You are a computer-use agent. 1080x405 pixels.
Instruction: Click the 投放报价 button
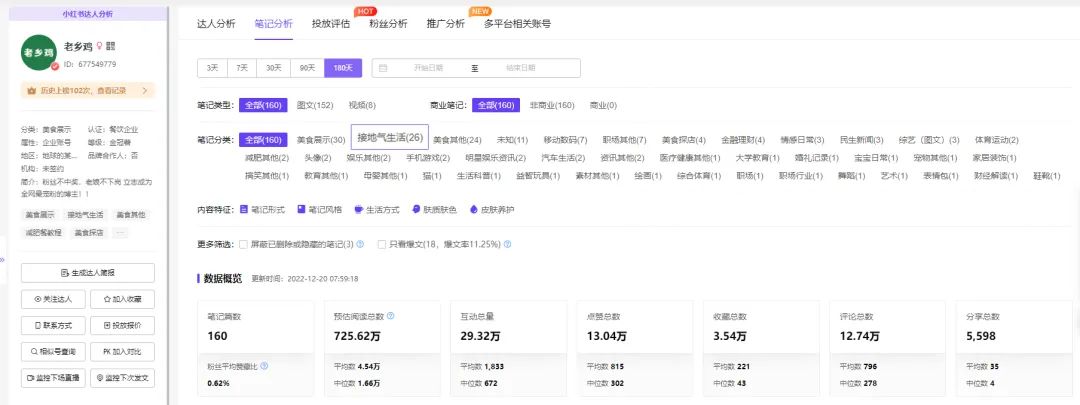(122, 325)
